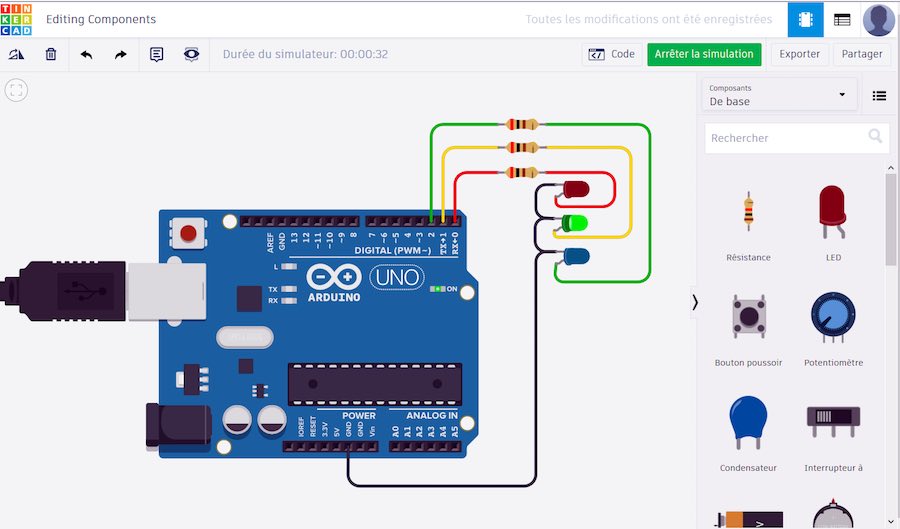Viewport: 900px width, 529px height.
Task: Open the Tinkercad logo home link
Action: click(x=16, y=19)
